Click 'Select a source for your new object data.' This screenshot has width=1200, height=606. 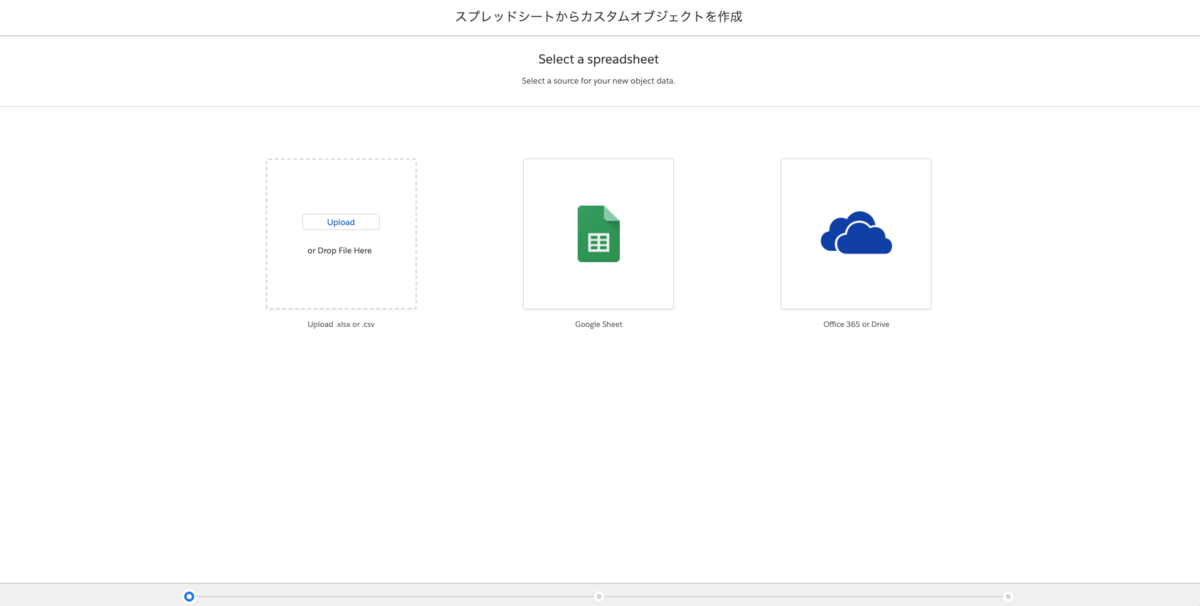pyautogui.click(x=599, y=81)
